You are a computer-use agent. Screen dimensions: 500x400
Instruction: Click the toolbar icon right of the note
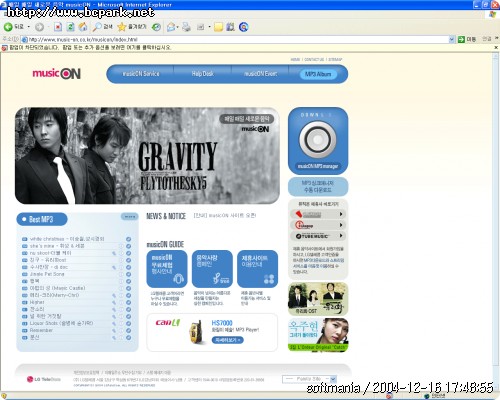click(x=230, y=27)
